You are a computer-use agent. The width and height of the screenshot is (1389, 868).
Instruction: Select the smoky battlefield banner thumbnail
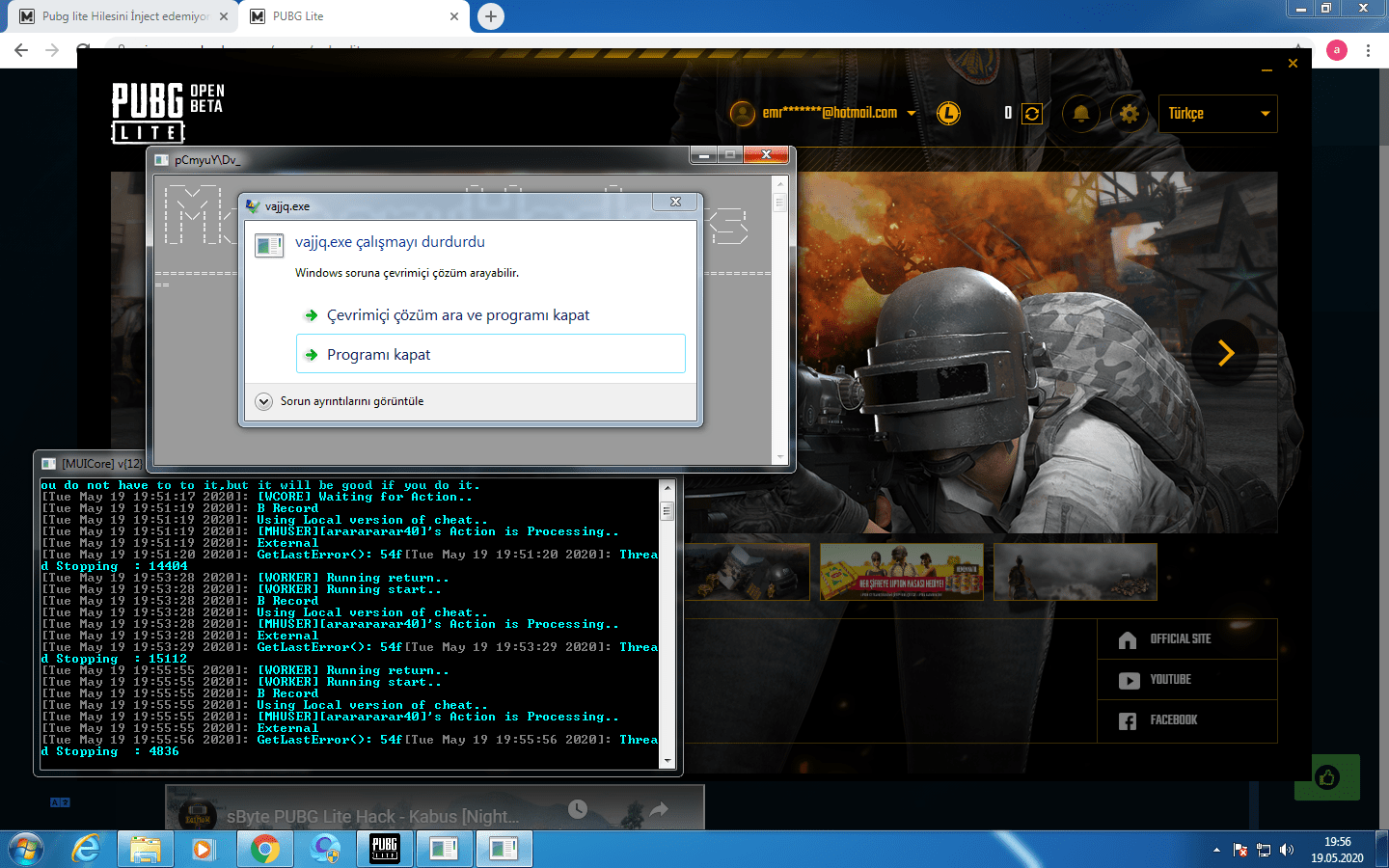1075,572
